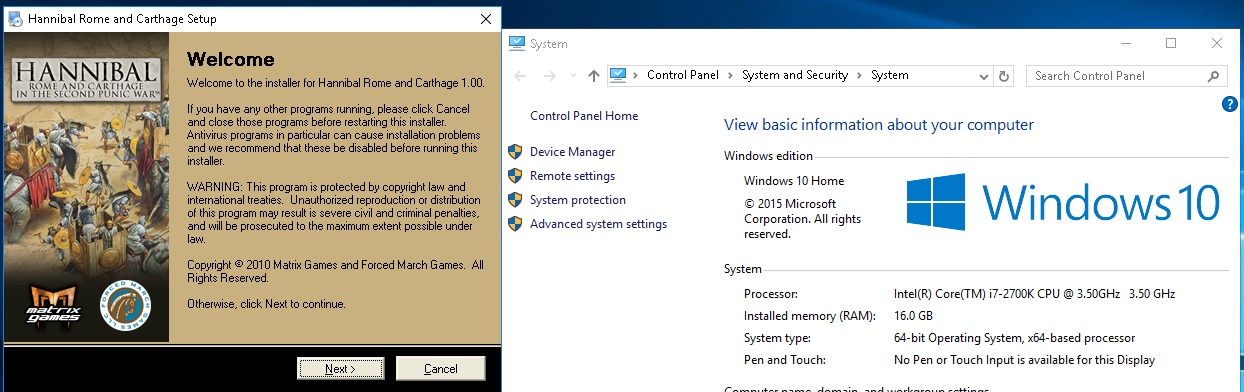Maximize the System window
The width and height of the screenshot is (1244, 392).
coord(1171,44)
